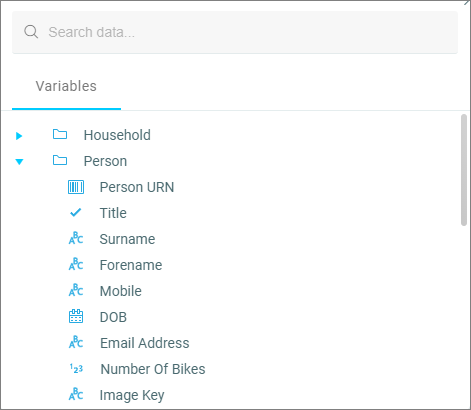
Task: Click the DOB calendar icon
Action: (x=76, y=316)
